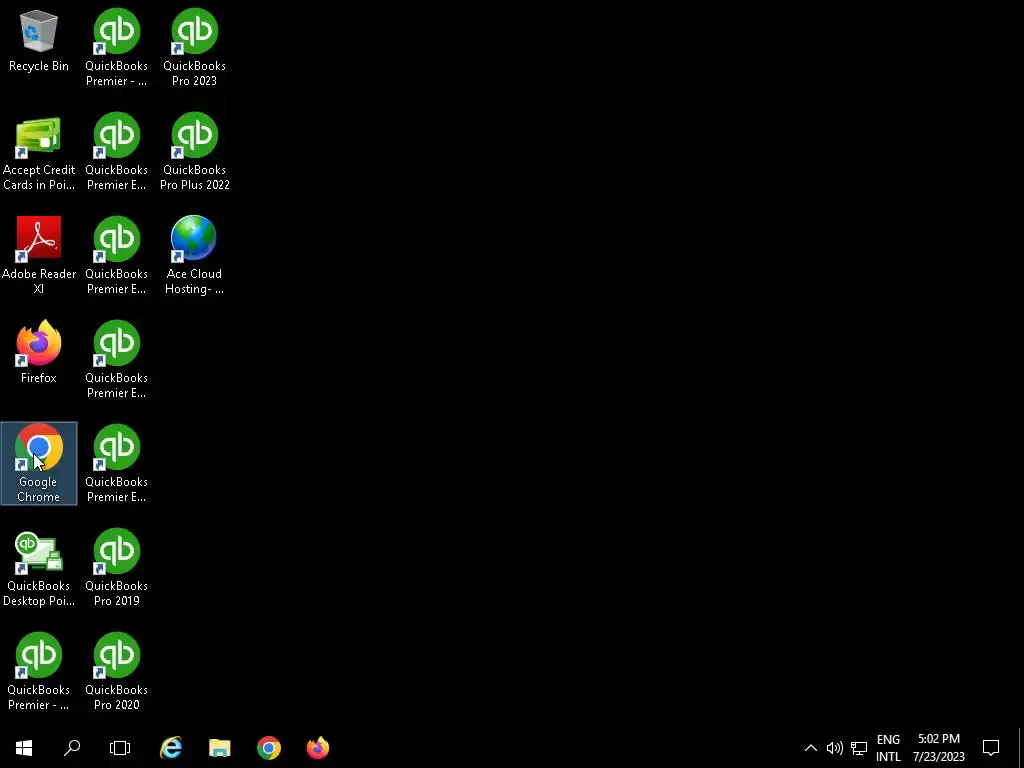Select QuickBooks Premier shortcut beside Adobe Reader XI
The width and height of the screenshot is (1024, 768).
click(116, 255)
